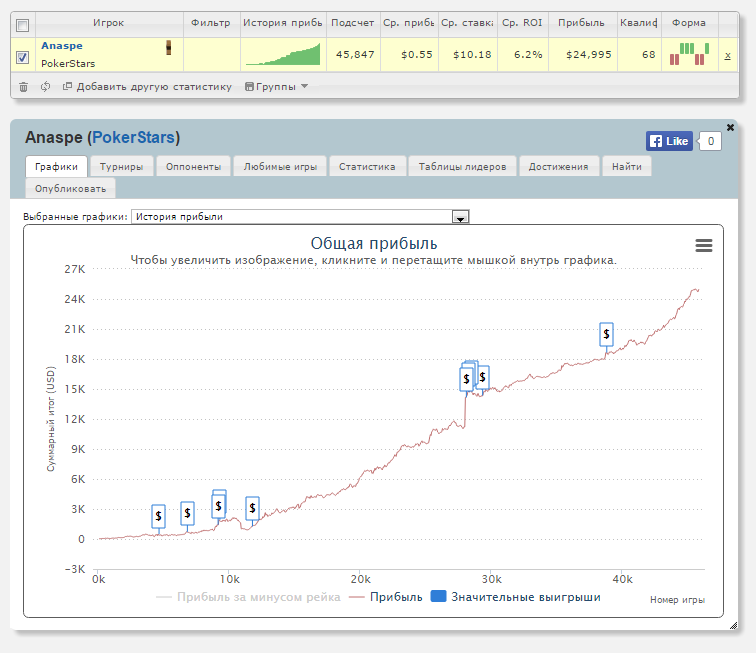This screenshot has height=653, width=756.
Task: Open the chart hamburger menu
Action: click(703, 245)
